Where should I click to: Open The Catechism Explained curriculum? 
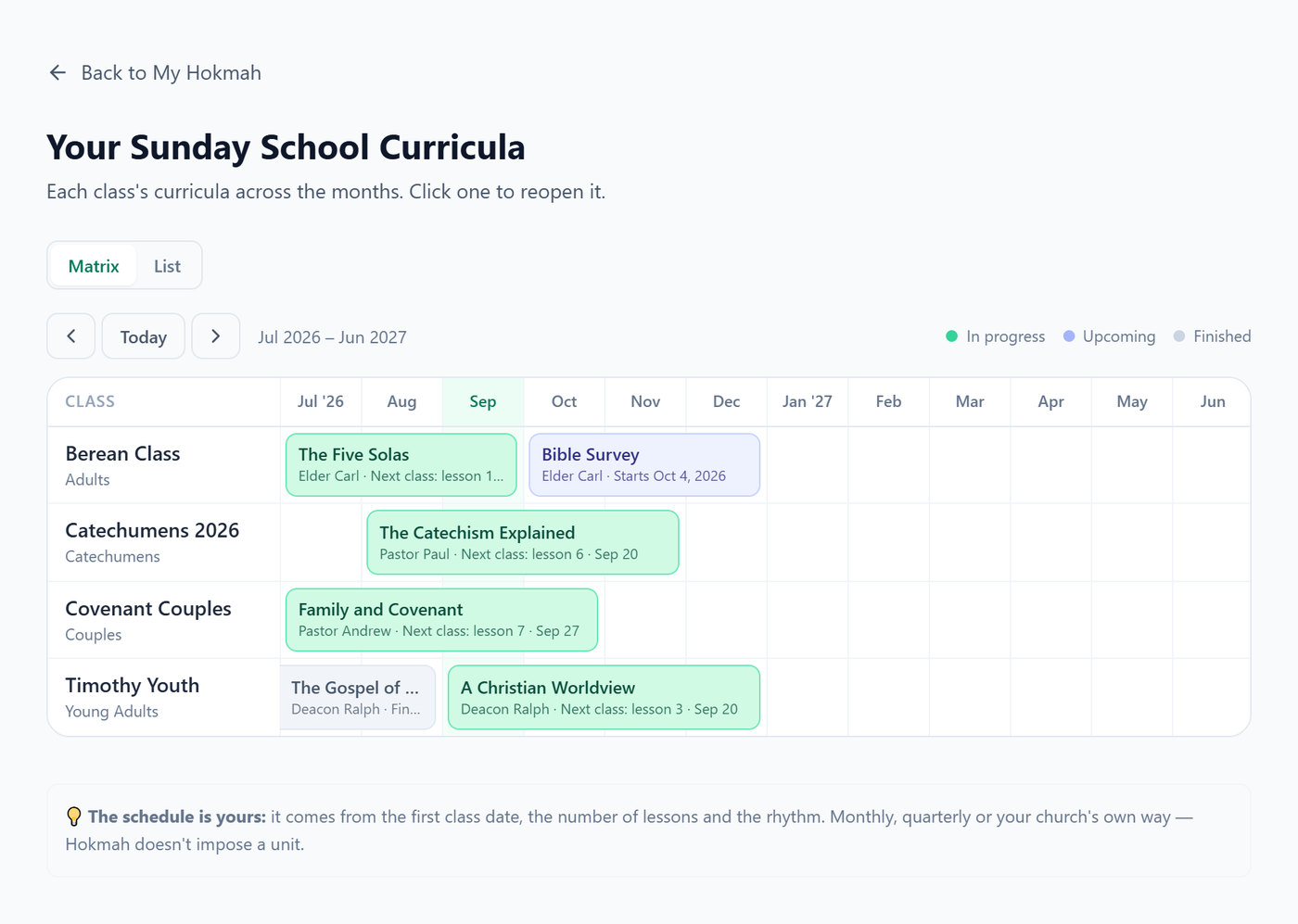coord(523,543)
